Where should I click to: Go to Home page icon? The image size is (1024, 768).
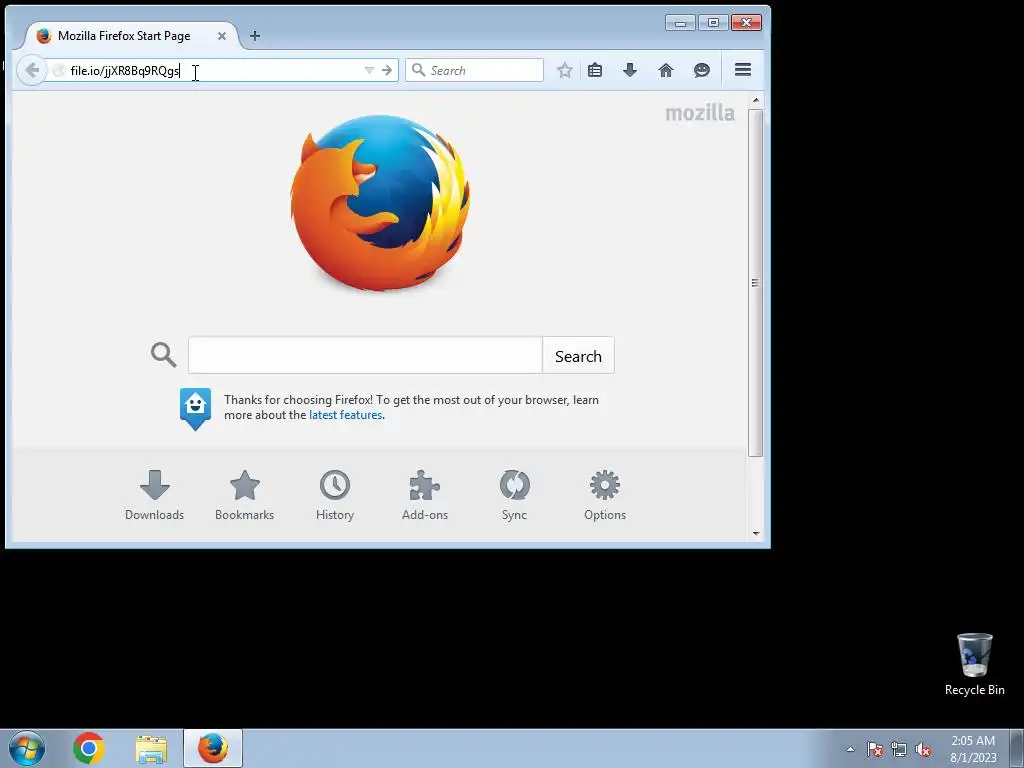click(665, 70)
